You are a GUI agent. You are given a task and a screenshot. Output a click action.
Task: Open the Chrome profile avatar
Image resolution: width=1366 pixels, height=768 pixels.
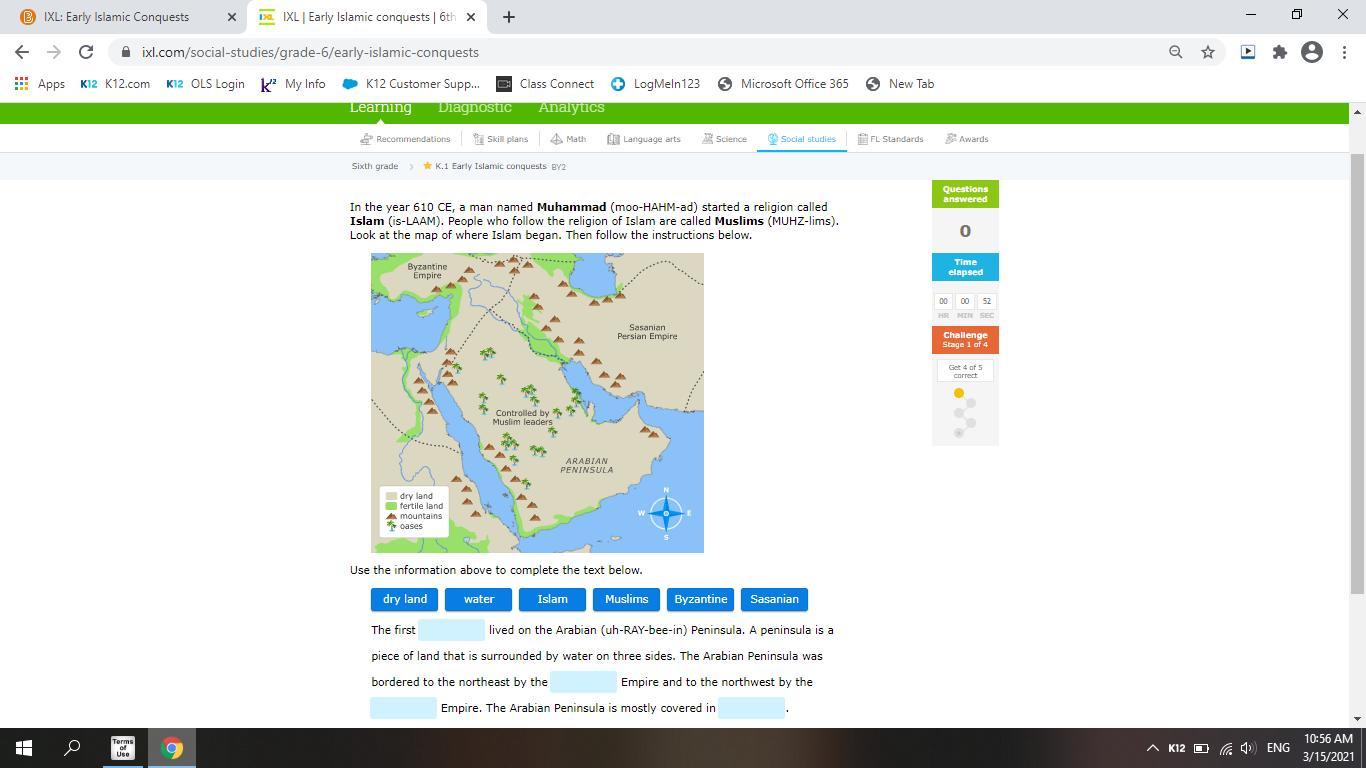pos(1312,52)
